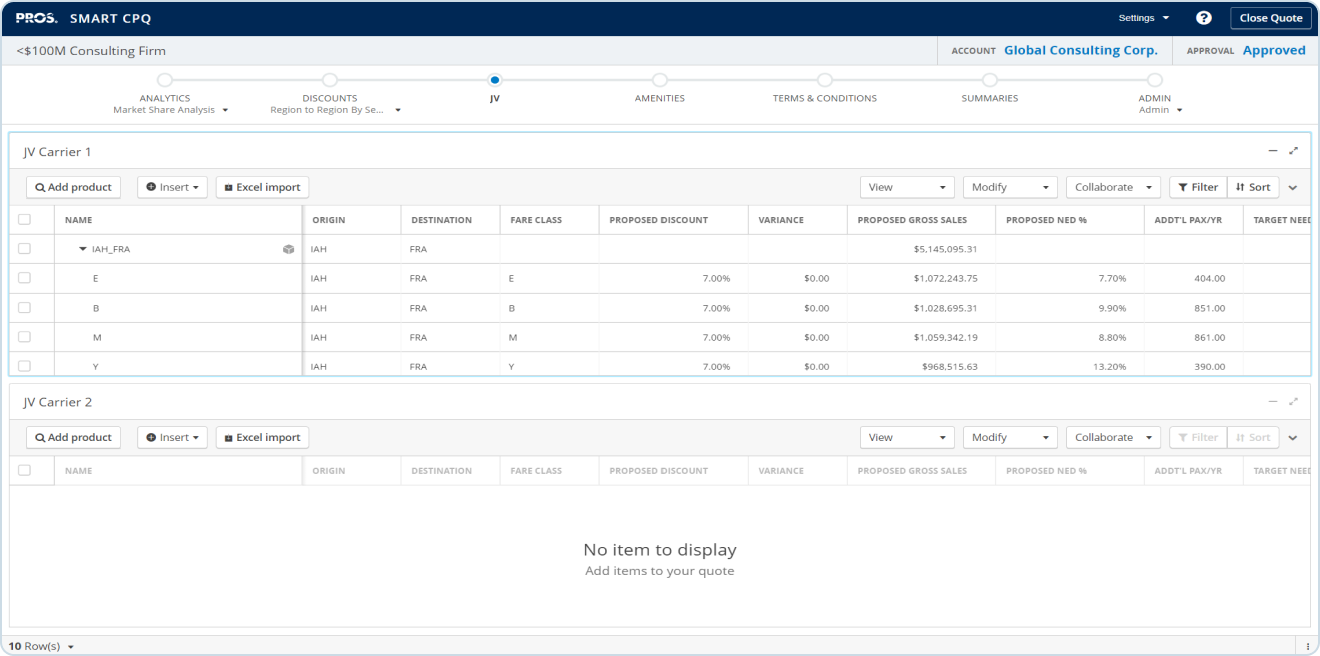
Task: Open the vertical dots menu in footer
Action: pos(1309,646)
